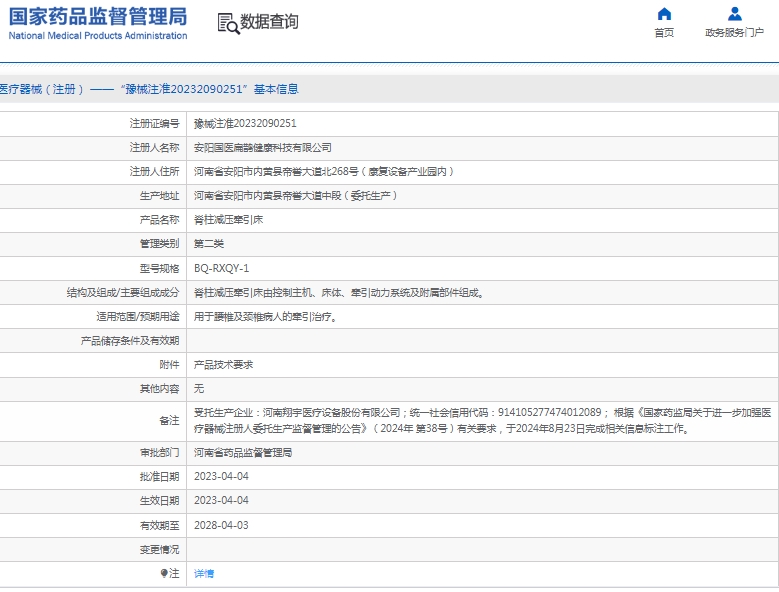779x592 pixels.
Task: Click the 产品储存条件及有效期 label
Action: [130, 341]
